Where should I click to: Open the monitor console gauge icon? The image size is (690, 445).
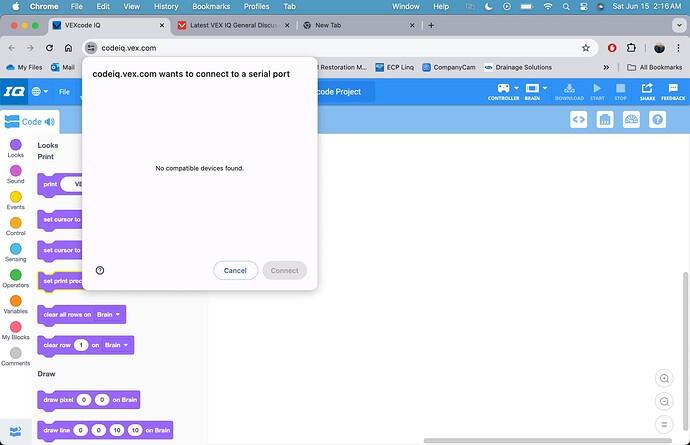pos(630,120)
